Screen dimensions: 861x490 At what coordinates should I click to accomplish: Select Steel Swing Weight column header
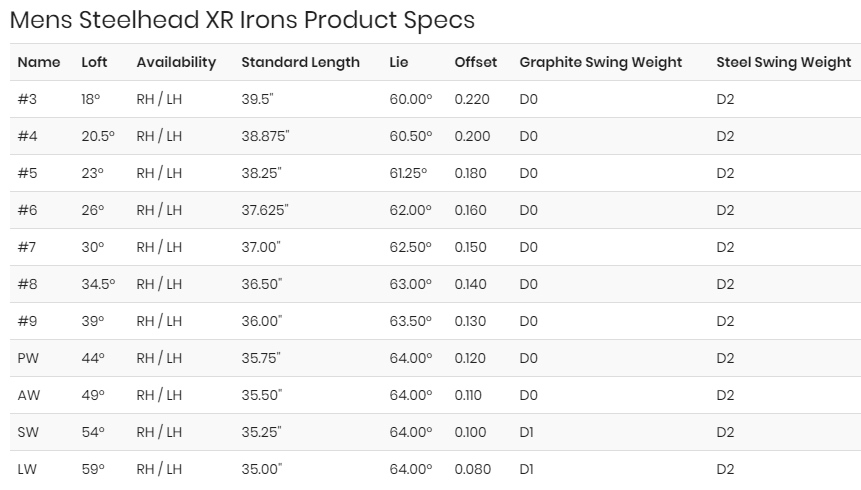click(x=783, y=62)
